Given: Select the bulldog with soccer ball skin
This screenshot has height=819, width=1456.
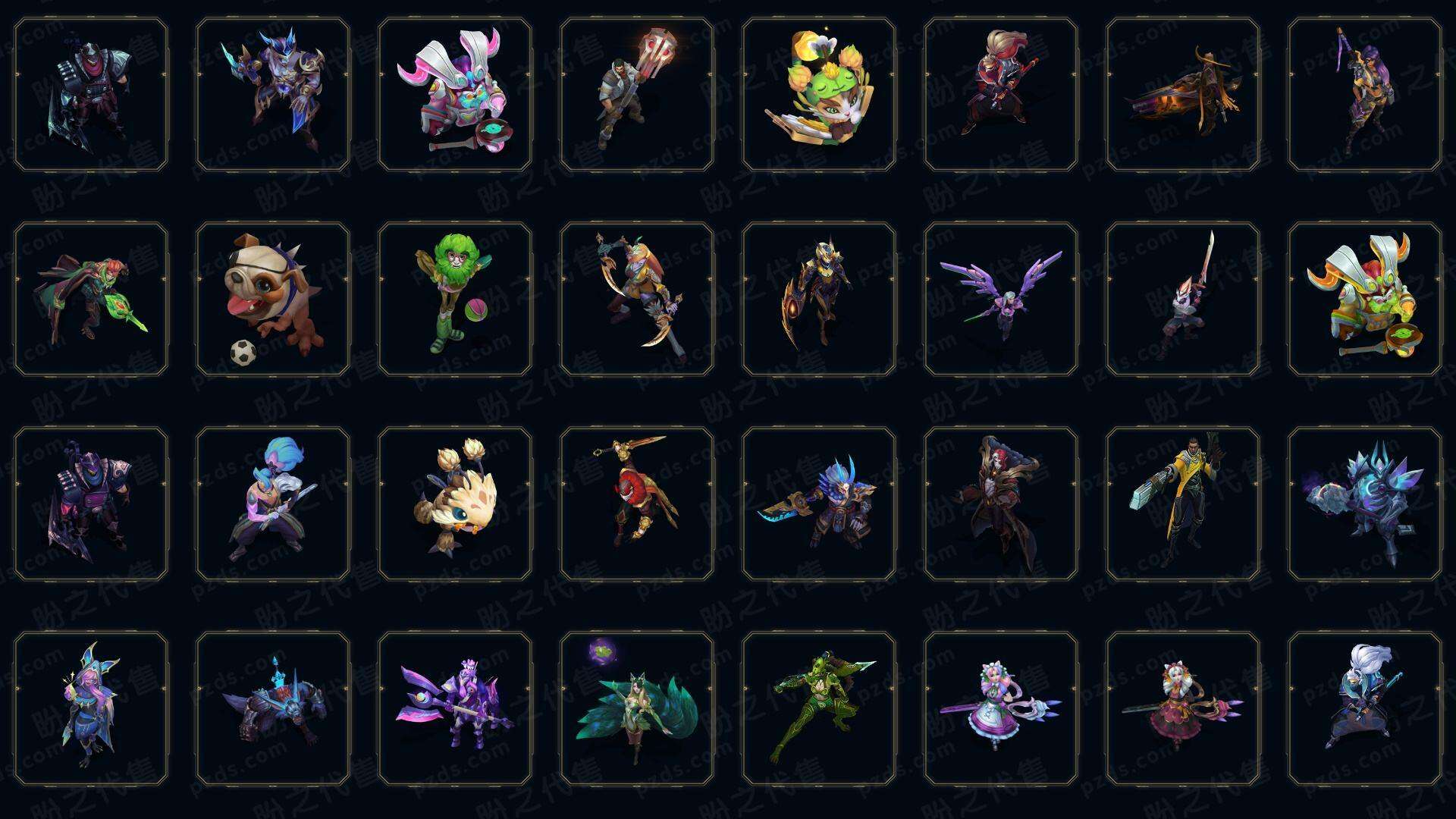Looking at the screenshot, I should click(x=273, y=299).
